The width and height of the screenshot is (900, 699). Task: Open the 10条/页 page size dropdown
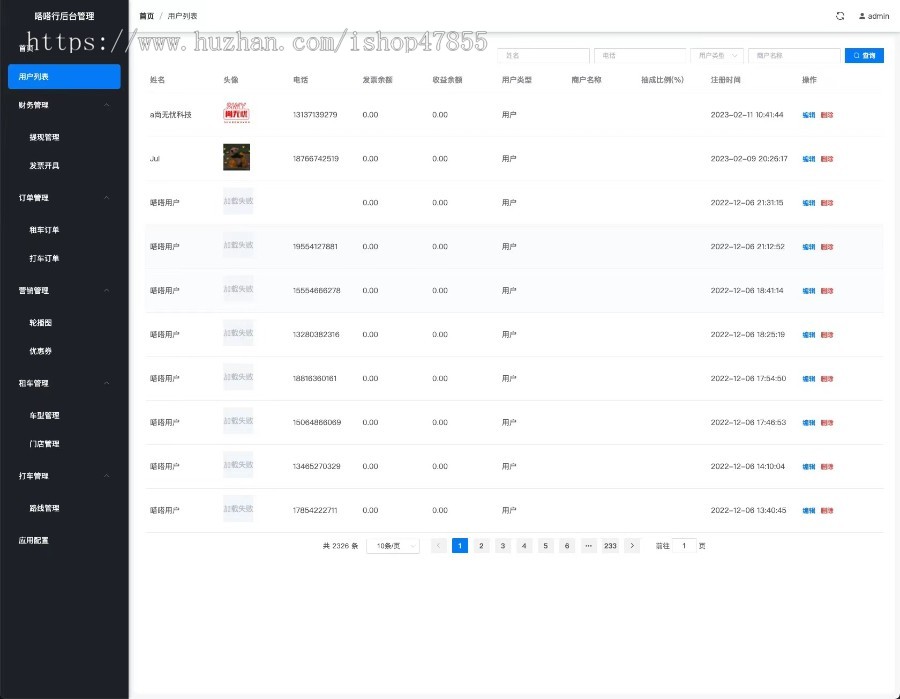[x=393, y=546]
